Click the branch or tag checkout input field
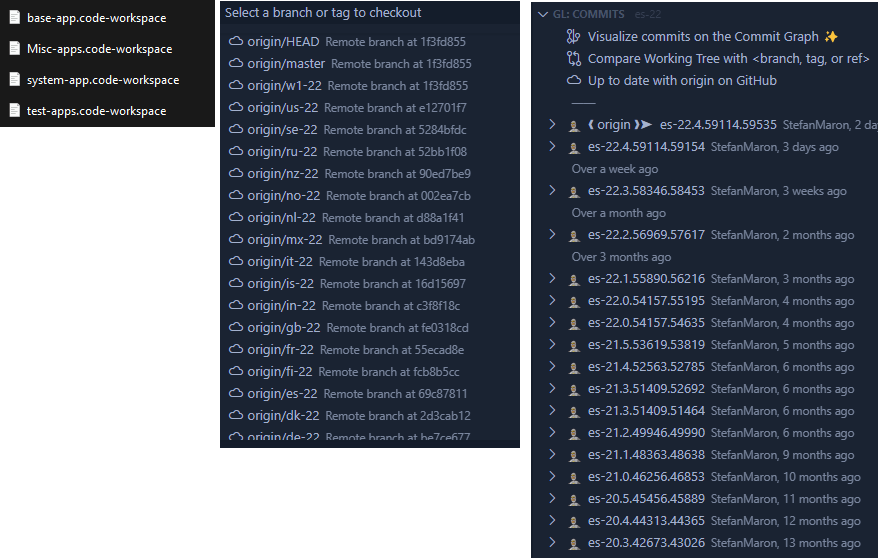The height and width of the screenshot is (558, 889). coord(368,13)
